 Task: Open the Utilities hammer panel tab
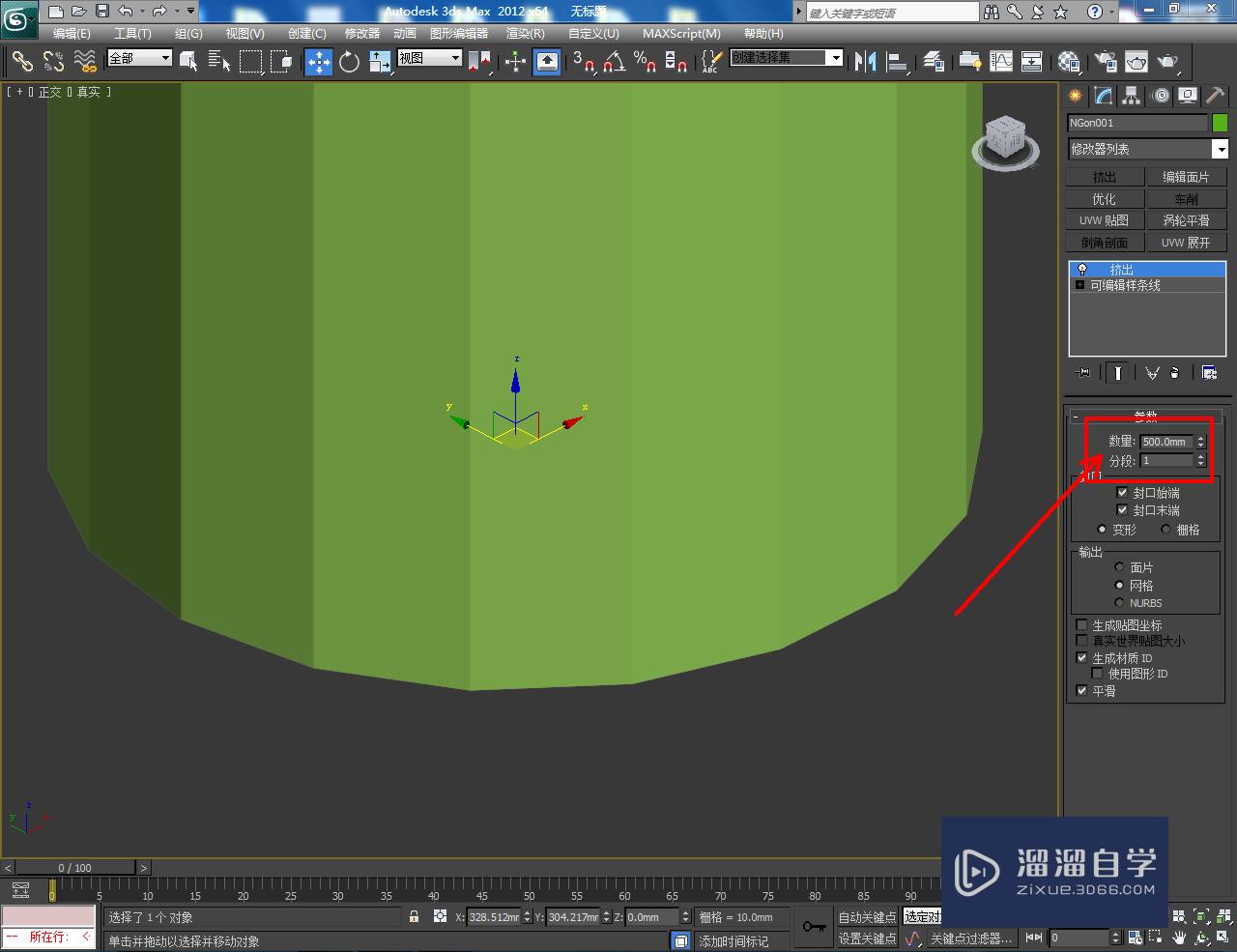point(1216,96)
